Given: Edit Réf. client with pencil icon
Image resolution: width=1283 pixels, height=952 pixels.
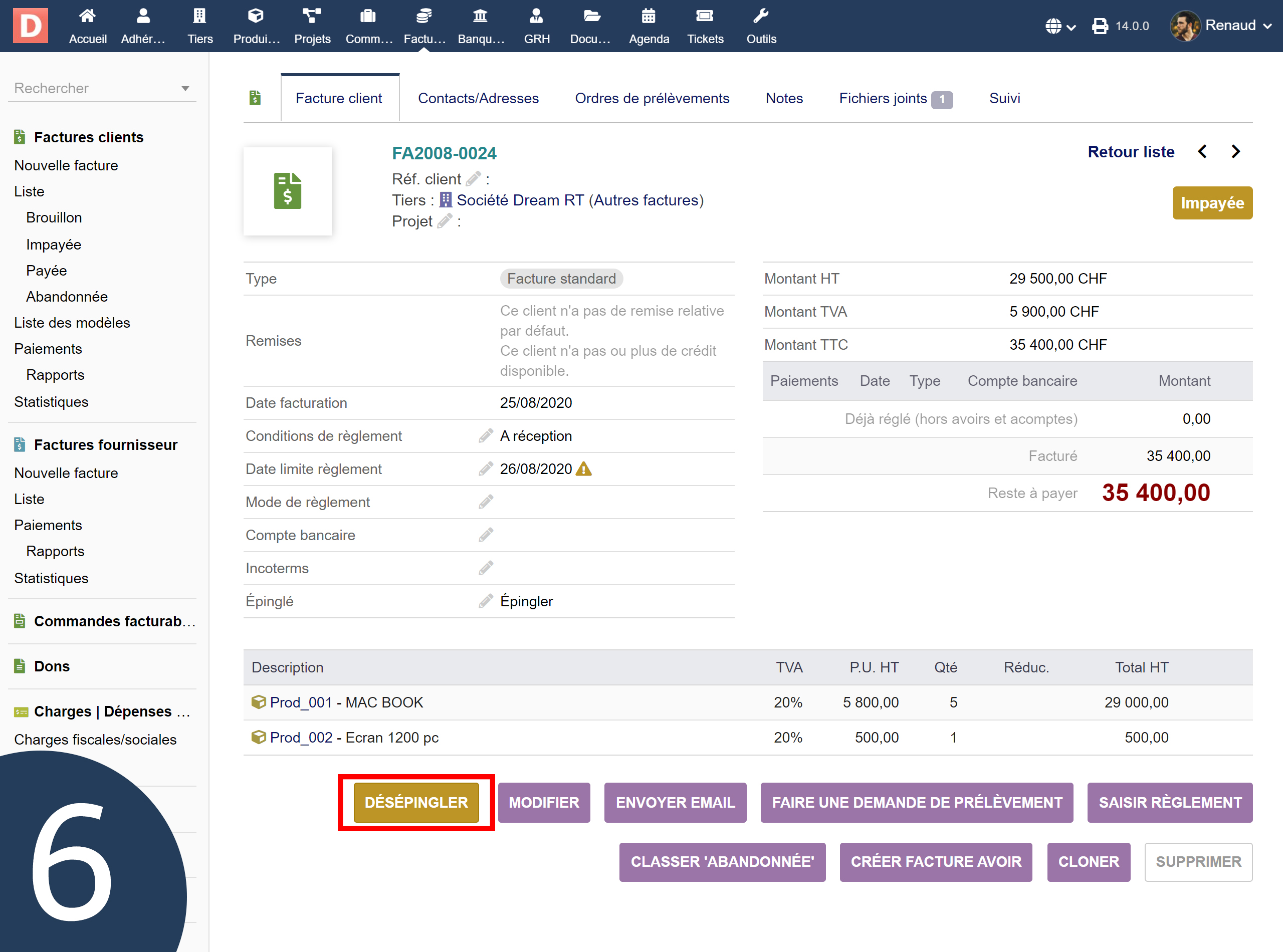Looking at the screenshot, I should [x=473, y=179].
